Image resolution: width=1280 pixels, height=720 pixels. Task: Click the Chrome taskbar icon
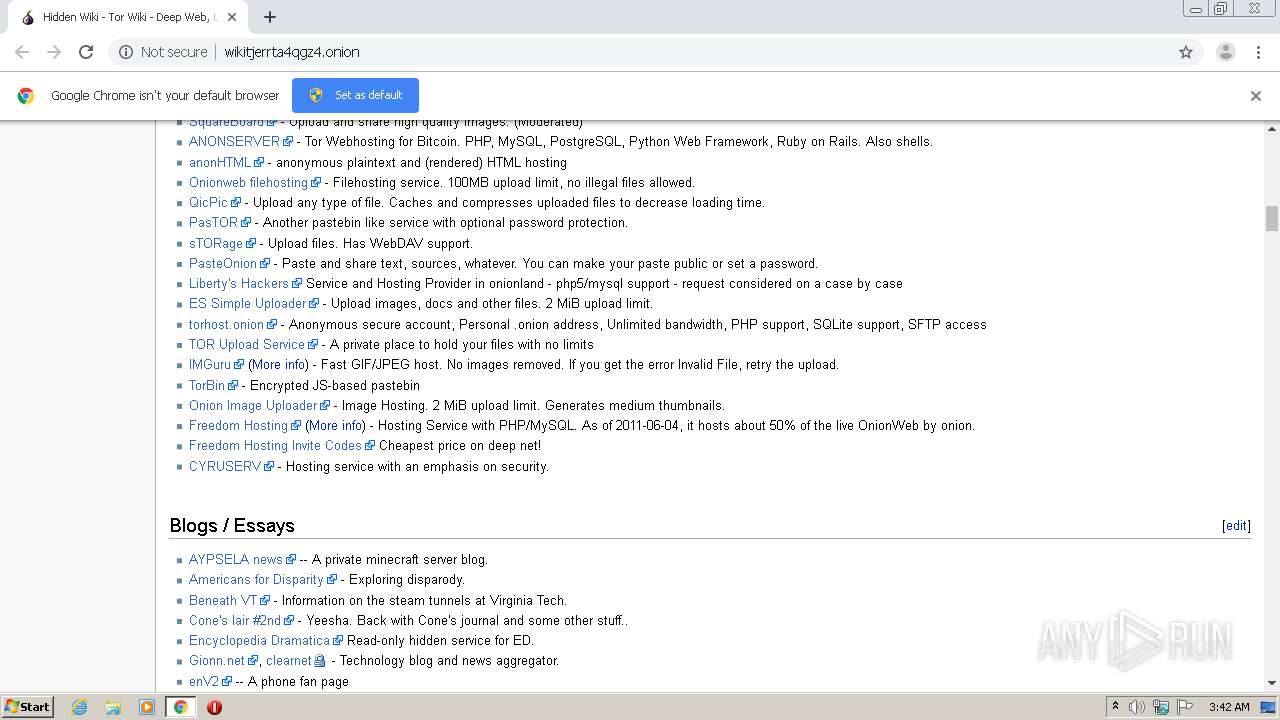180,707
